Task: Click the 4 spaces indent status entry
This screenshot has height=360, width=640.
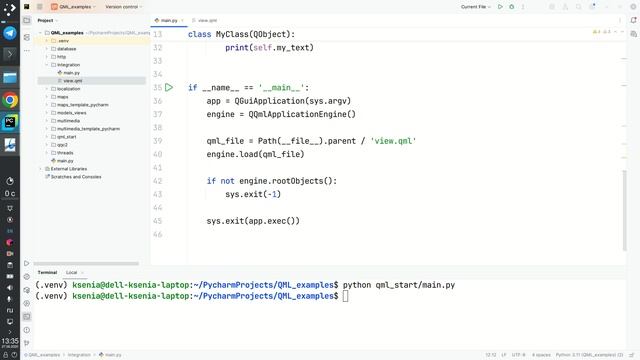Action: click(x=541, y=355)
